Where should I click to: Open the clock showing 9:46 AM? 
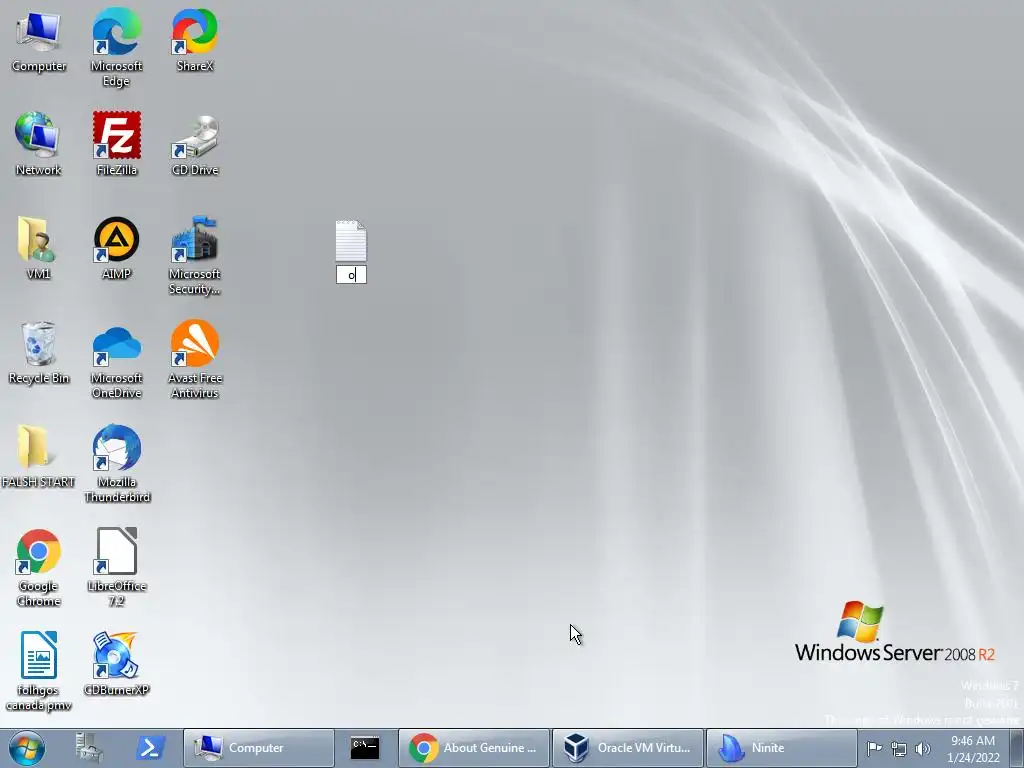pyautogui.click(x=973, y=748)
